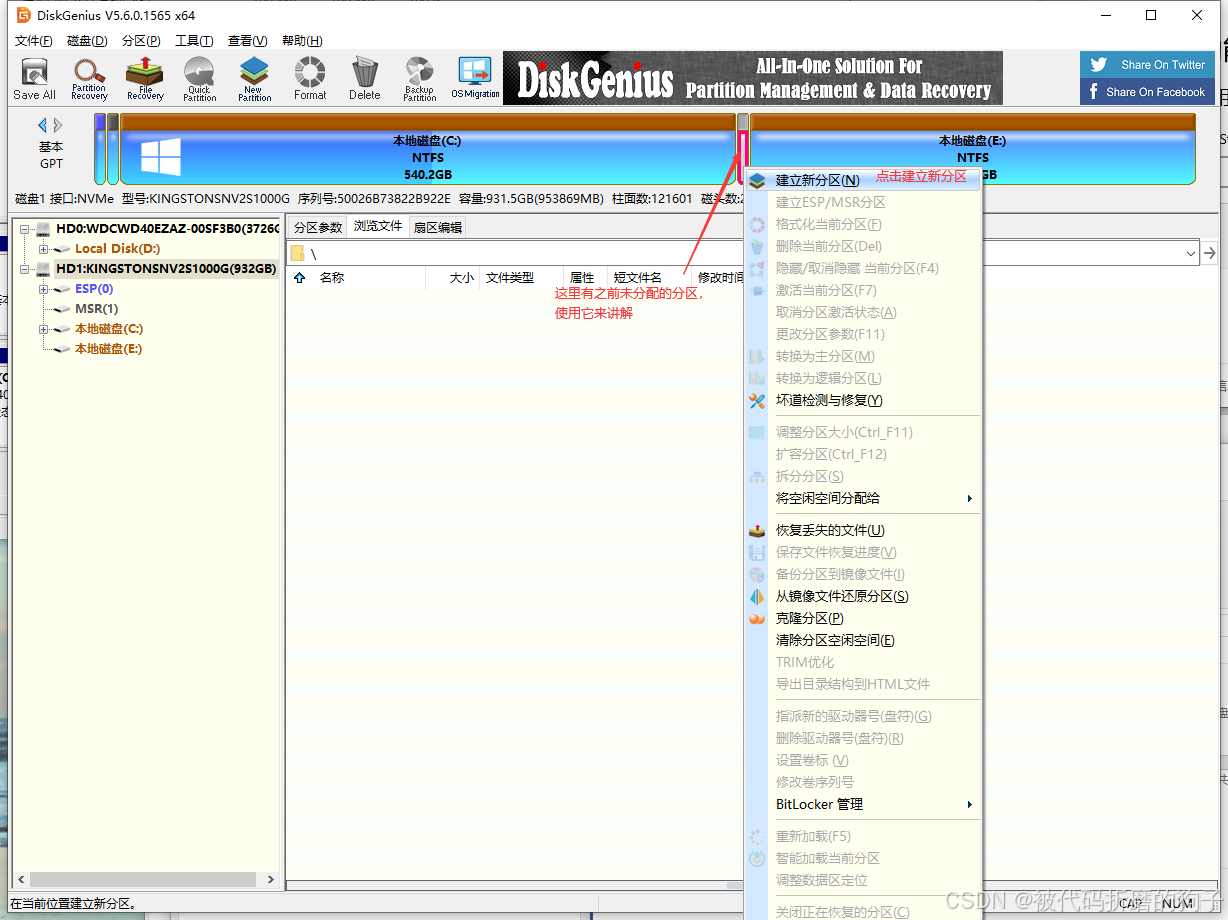
Task: Select Local Disk(D:) in tree
Action: (x=117, y=249)
